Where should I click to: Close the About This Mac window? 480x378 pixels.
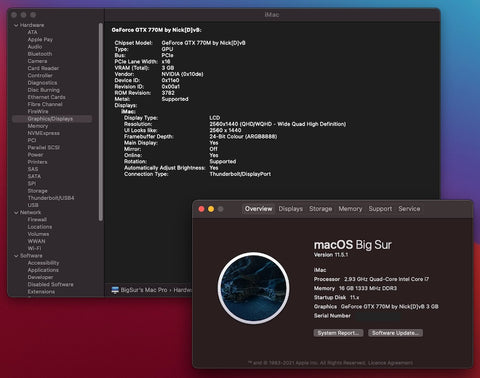[201, 209]
